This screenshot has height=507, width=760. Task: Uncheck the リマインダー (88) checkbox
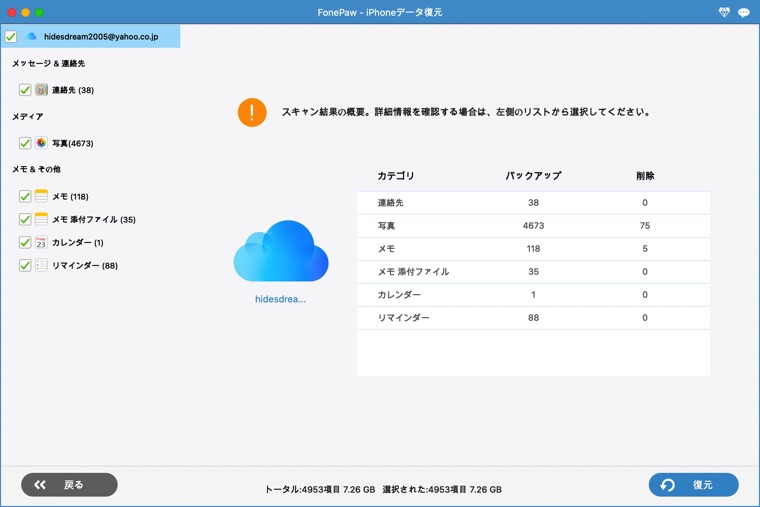(25, 265)
